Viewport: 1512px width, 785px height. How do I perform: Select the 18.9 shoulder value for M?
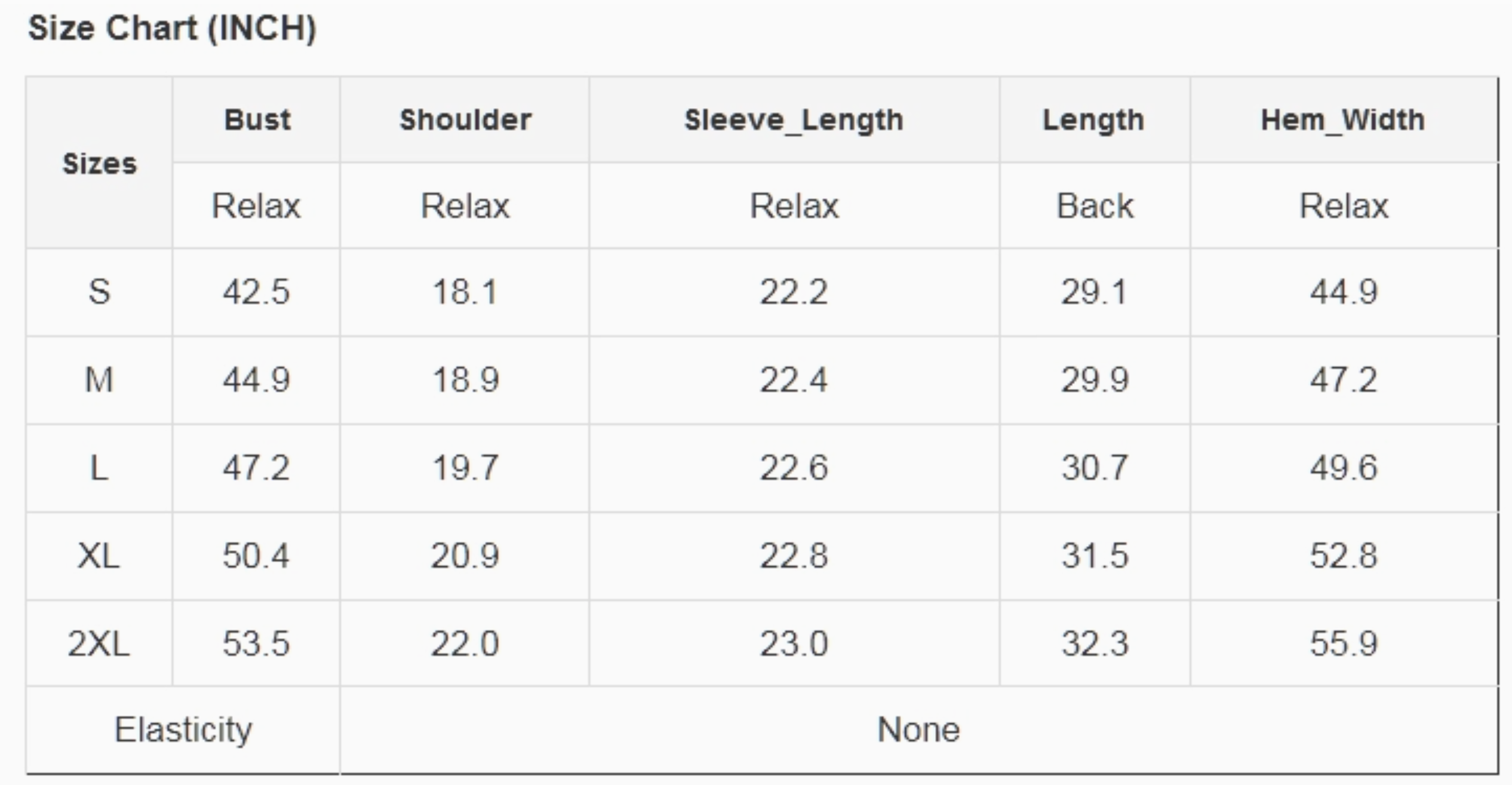pos(465,380)
